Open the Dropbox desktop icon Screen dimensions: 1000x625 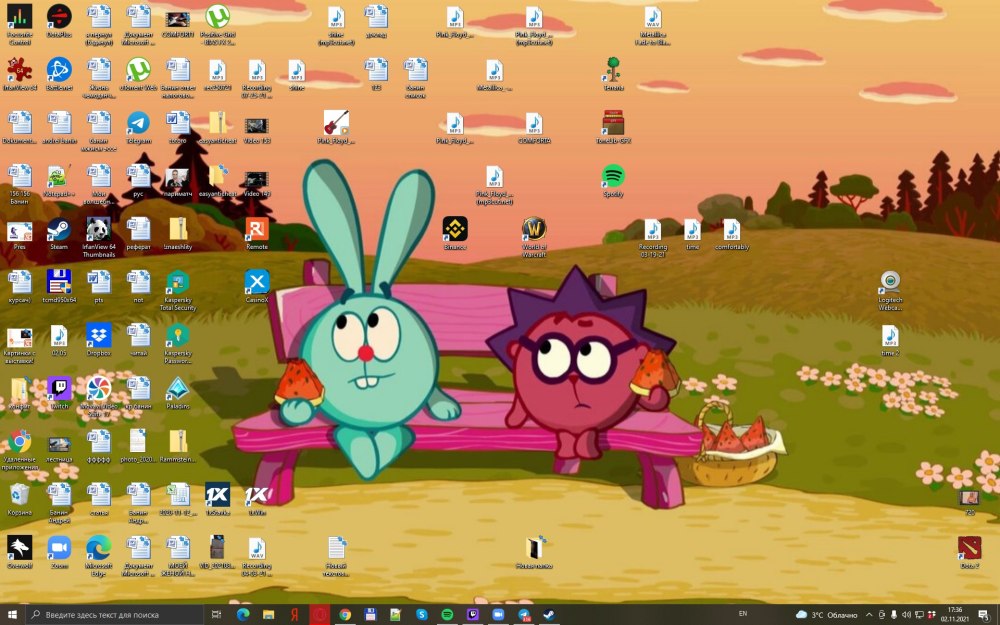[98, 340]
